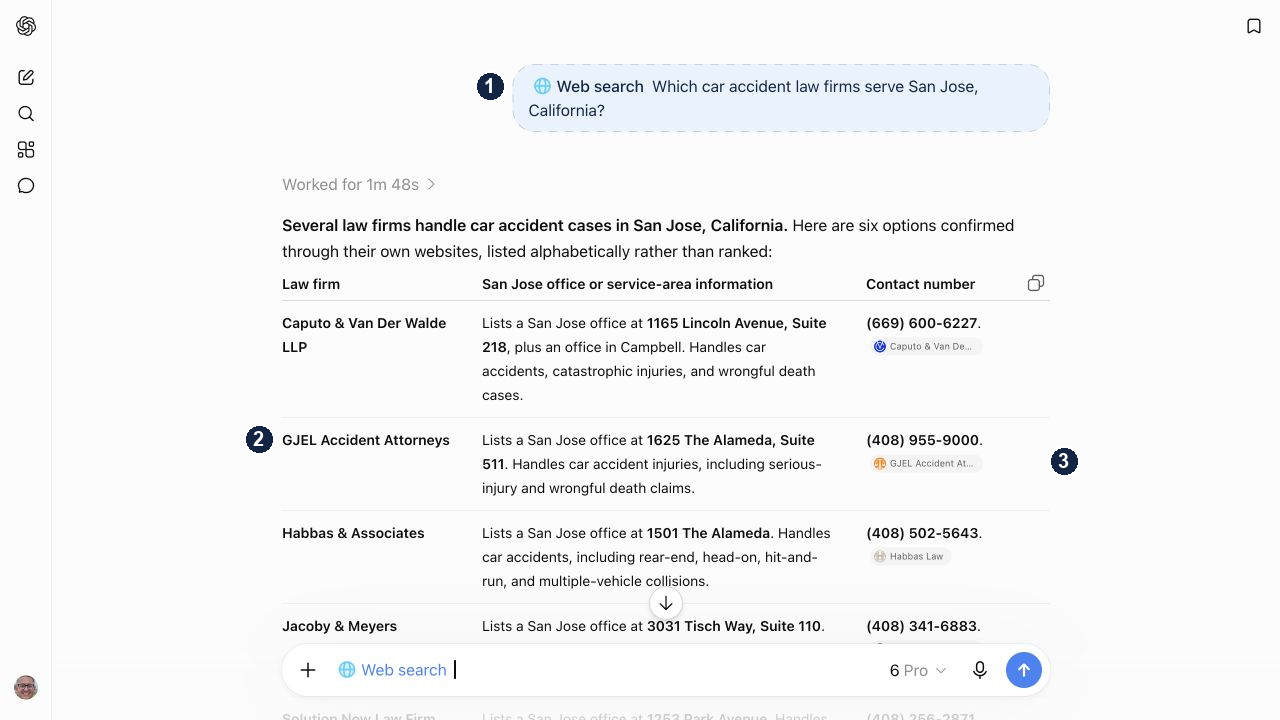Open the ChatGPT logo home icon

coord(26,26)
